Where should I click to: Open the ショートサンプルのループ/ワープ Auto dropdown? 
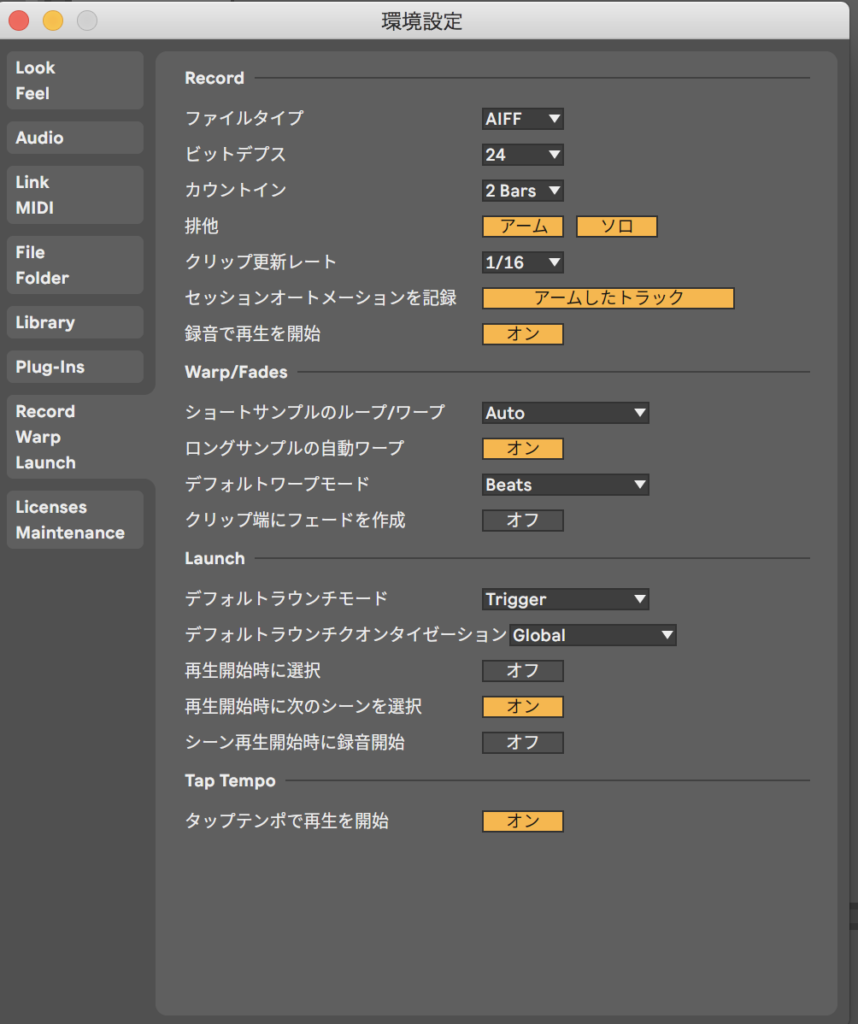566,413
